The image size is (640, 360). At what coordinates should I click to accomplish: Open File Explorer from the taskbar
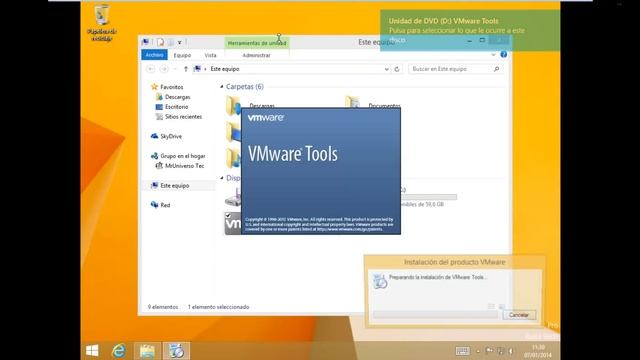(147, 351)
